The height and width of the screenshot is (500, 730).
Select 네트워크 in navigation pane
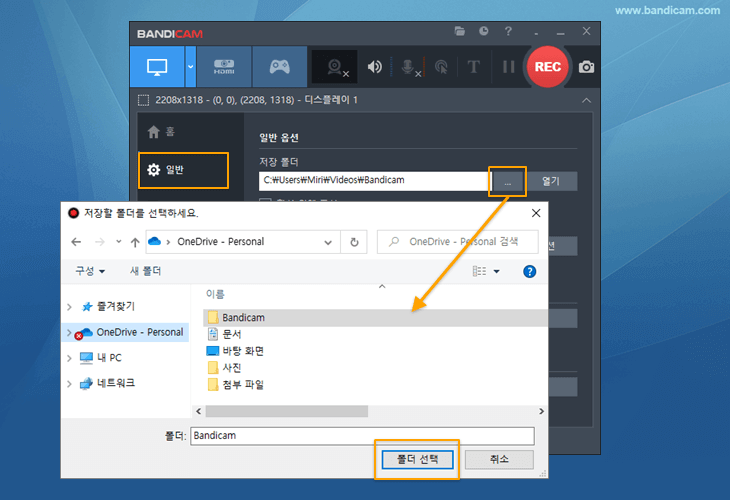click(115, 383)
